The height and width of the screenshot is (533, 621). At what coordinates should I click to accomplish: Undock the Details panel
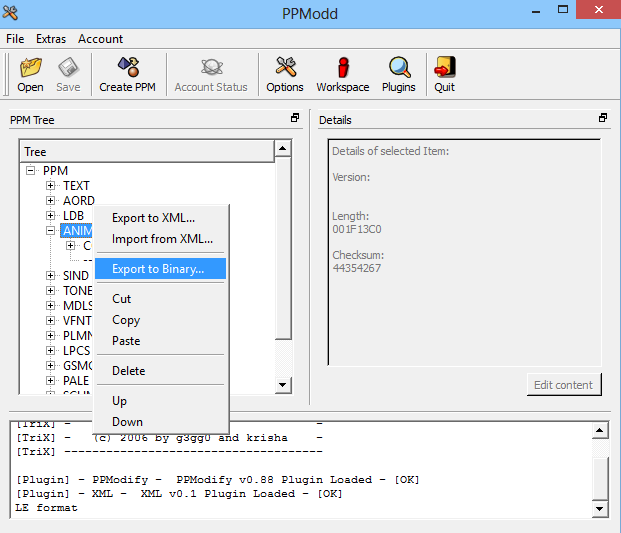point(603,118)
